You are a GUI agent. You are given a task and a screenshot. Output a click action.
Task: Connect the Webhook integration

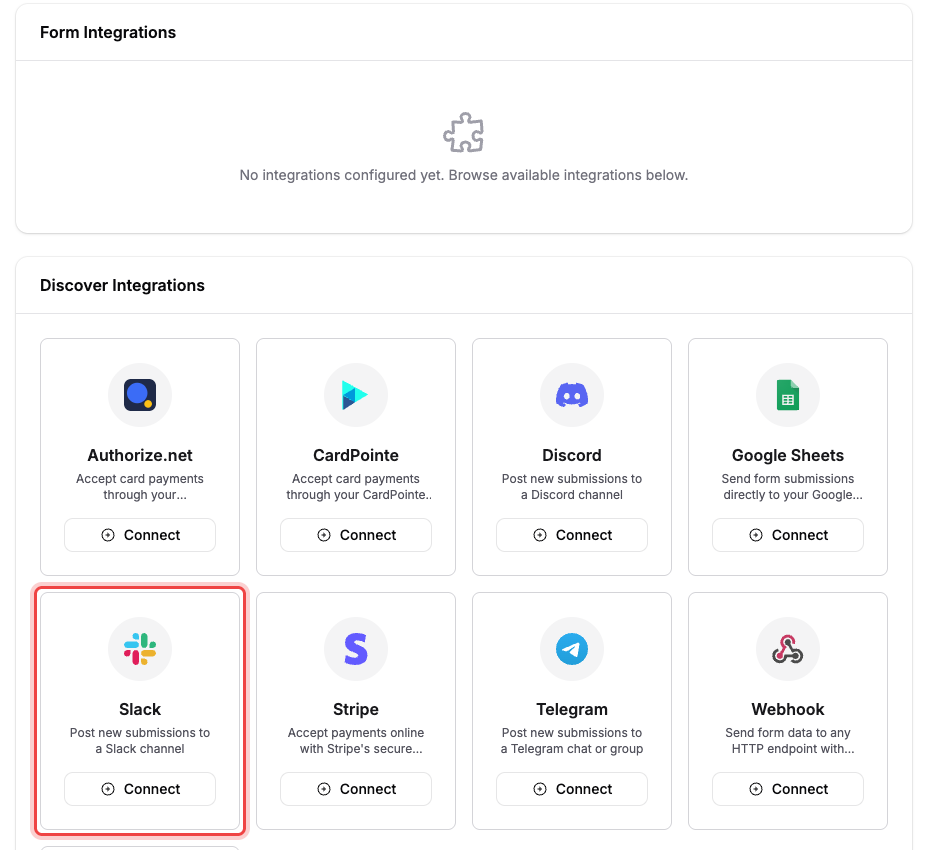pyautogui.click(x=788, y=789)
